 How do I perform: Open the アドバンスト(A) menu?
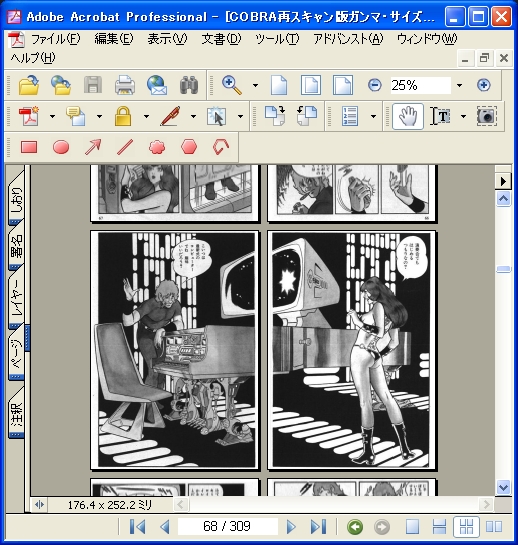tap(348, 39)
